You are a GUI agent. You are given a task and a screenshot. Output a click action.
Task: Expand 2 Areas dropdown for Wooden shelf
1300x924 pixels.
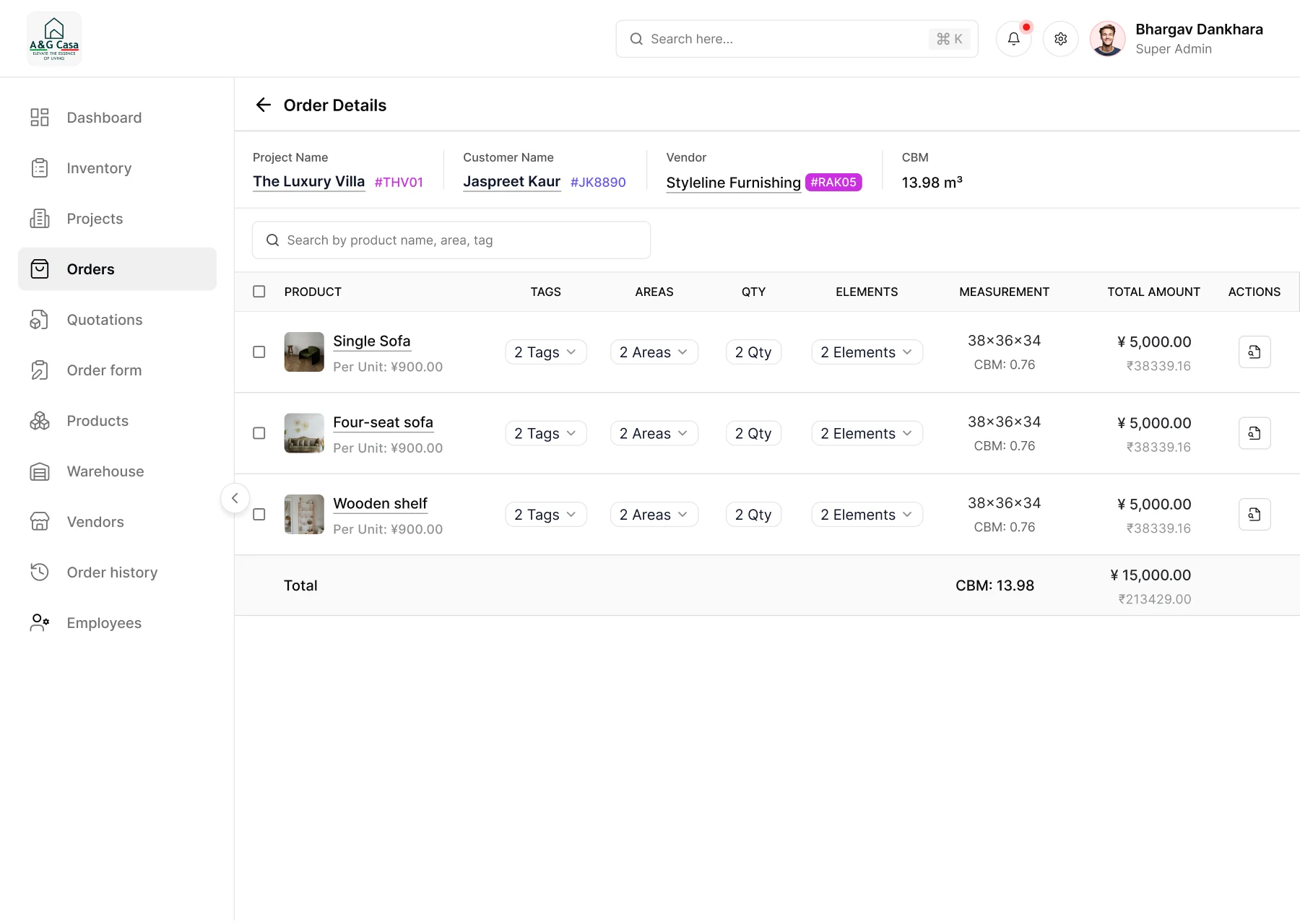coord(654,515)
